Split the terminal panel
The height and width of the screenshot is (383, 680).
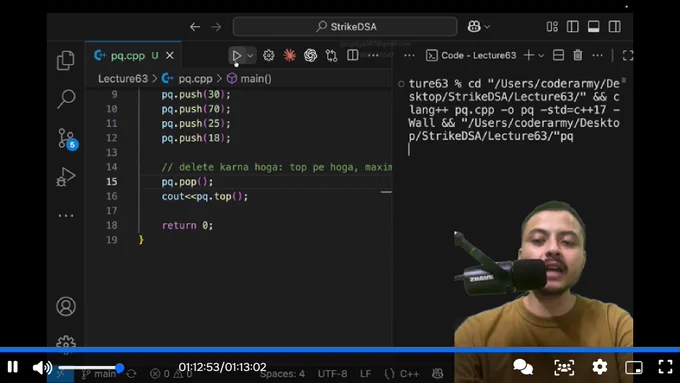tap(558, 55)
